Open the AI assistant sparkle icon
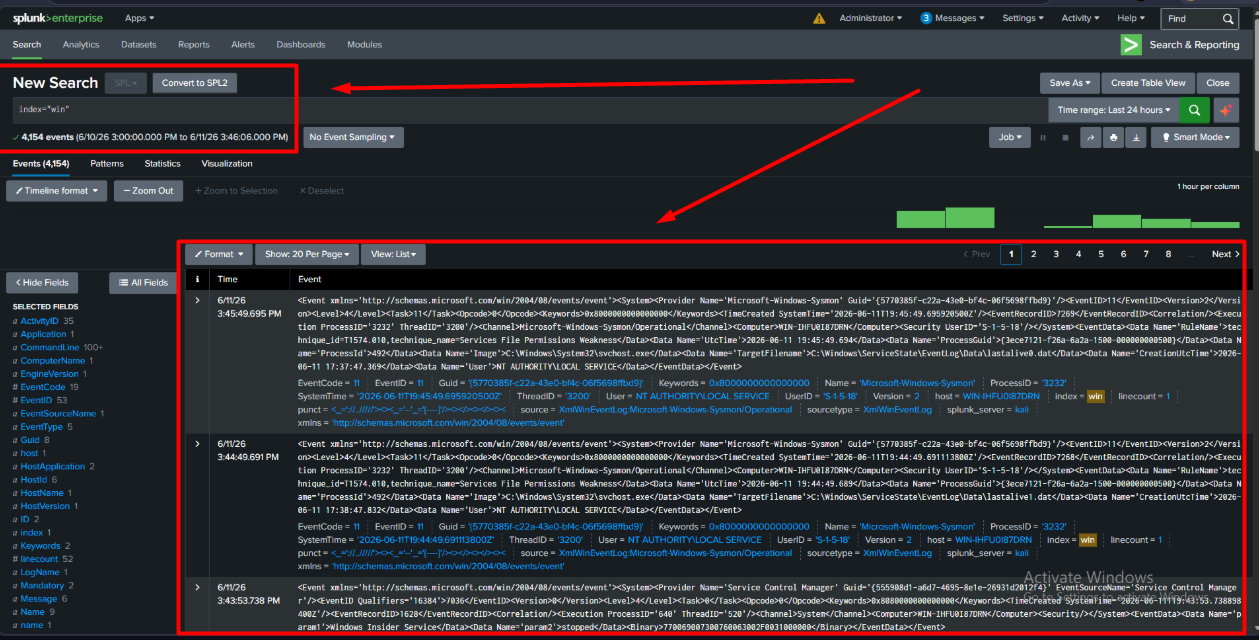This screenshot has width=1259, height=640. click(1225, 110)
